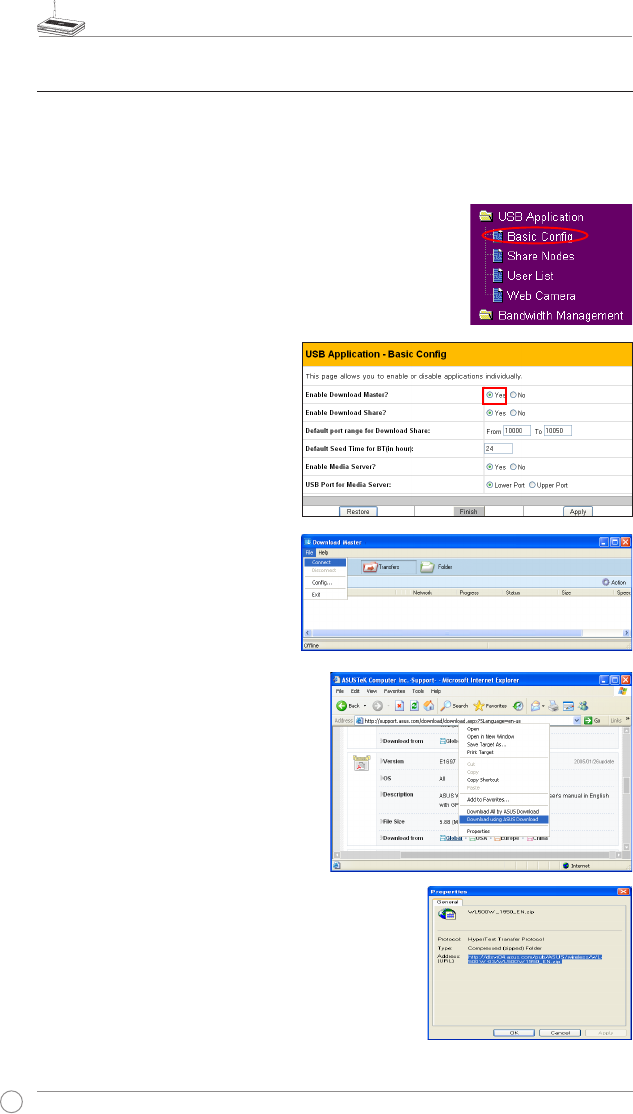This screenshot has height=1114, width=633.
Task: Click the Refresh icon in Internet Explorer
Action: tap(414, 705)
